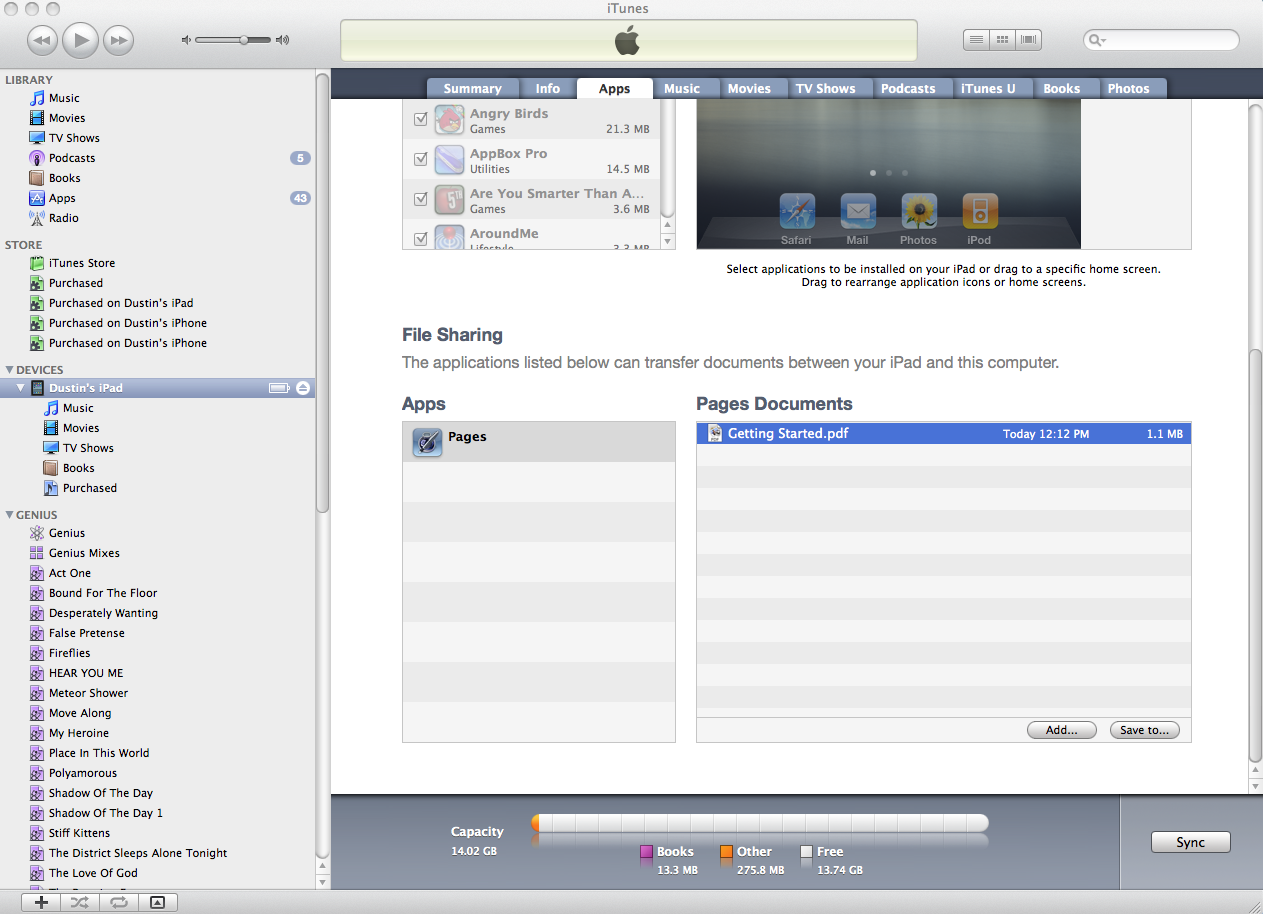The image size is (1263, 914).
Task: Open the Info tab
Action: [x=548, y=88]
